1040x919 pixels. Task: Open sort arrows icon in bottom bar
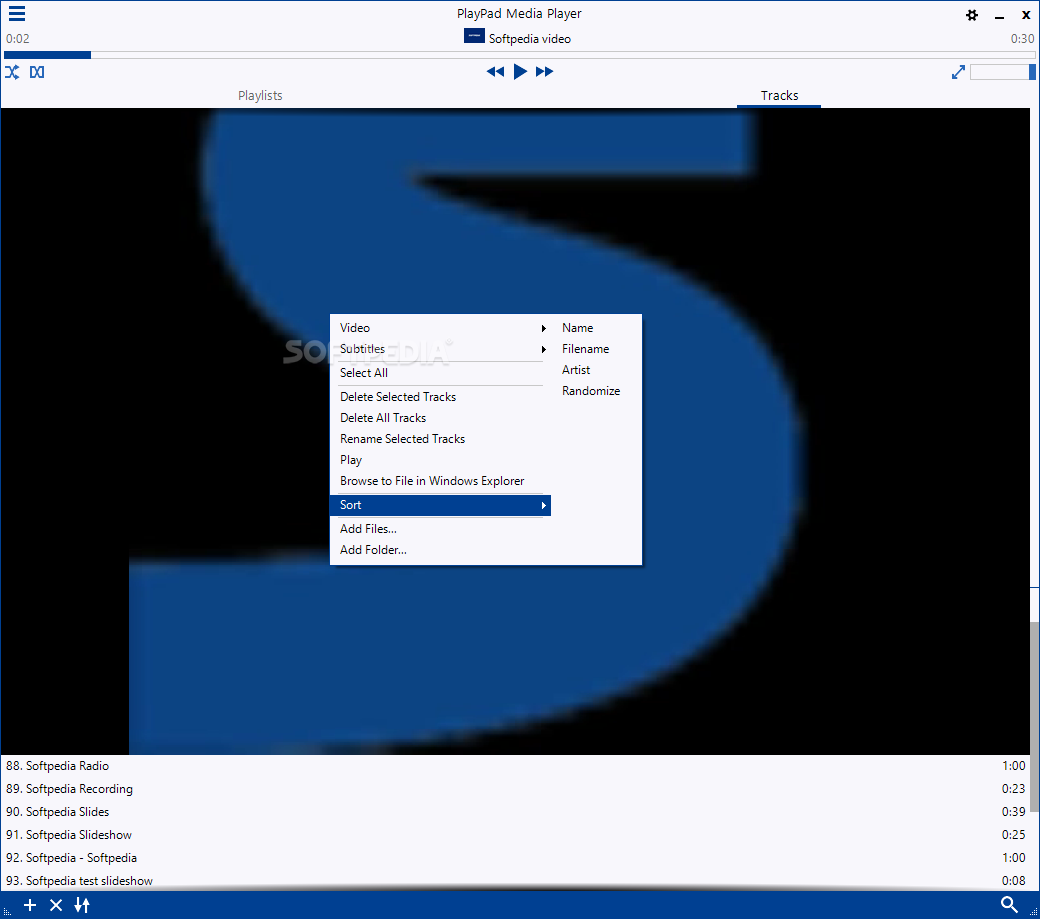82,905
